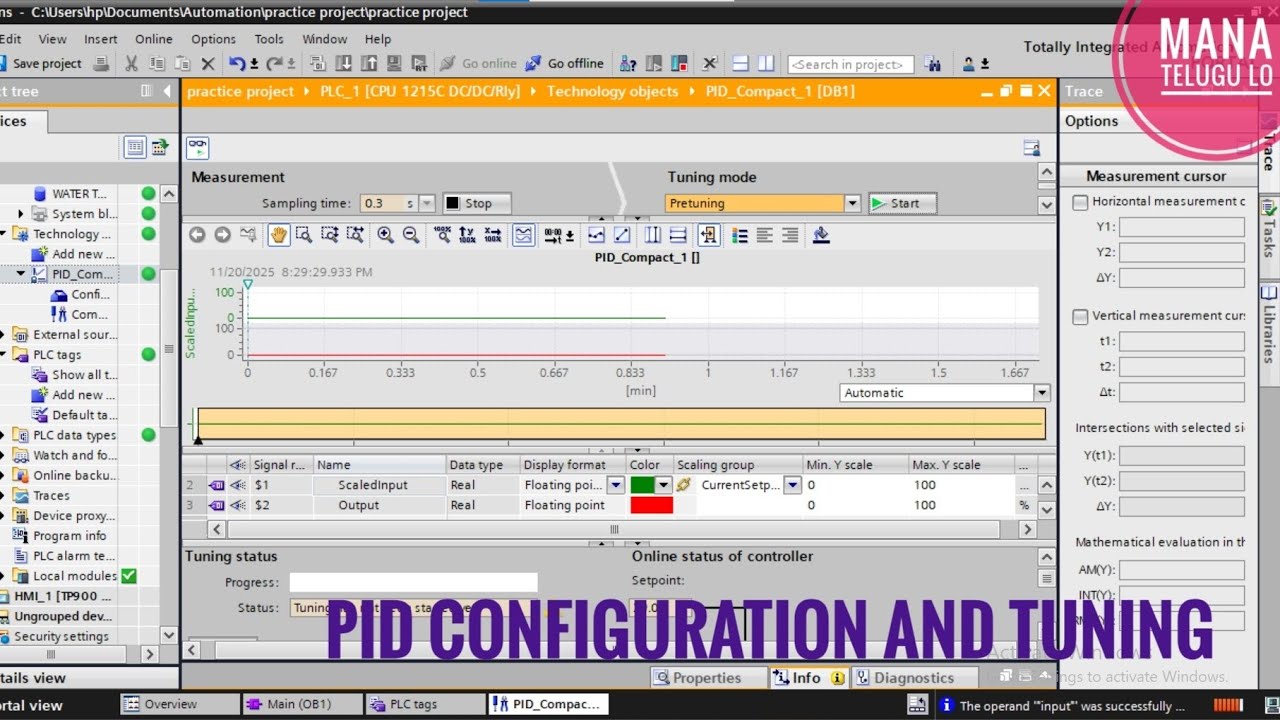Image resolution: width=1280 pixels, height=720 pixels.
Task: Open ScaledInput color dropdown arrow
Action: point(663,485)
